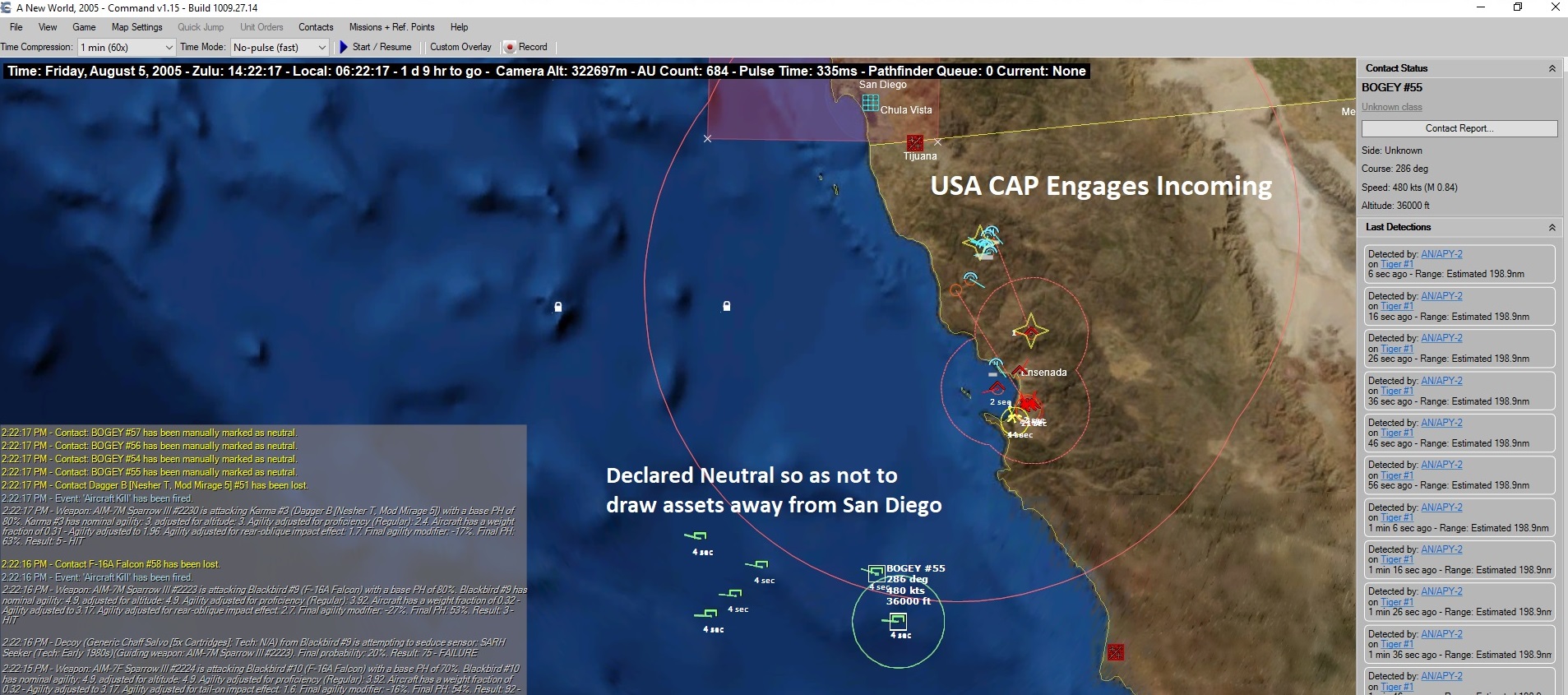This screenshot has height=695, width=1568.
Task: Click the 'F-16A Falcon #58 has been lost' log line
Action: point(110,564)
